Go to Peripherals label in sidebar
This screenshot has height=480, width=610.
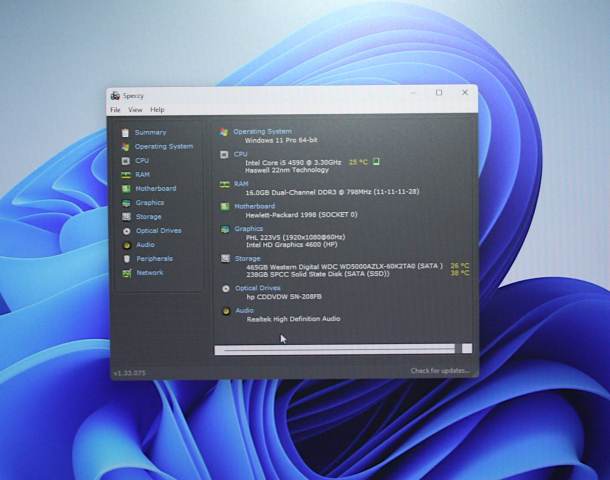(154, 259)
